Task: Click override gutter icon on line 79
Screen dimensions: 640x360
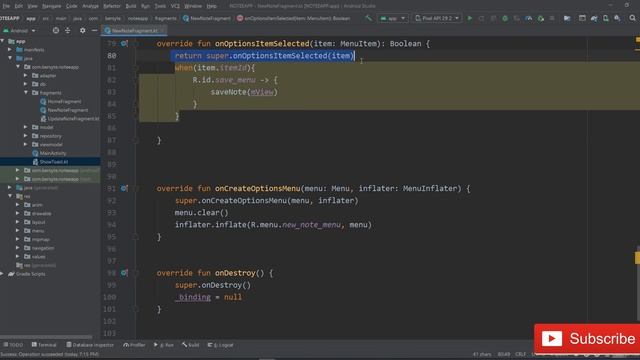Action: pyautogui.click(x=124, y=44)
